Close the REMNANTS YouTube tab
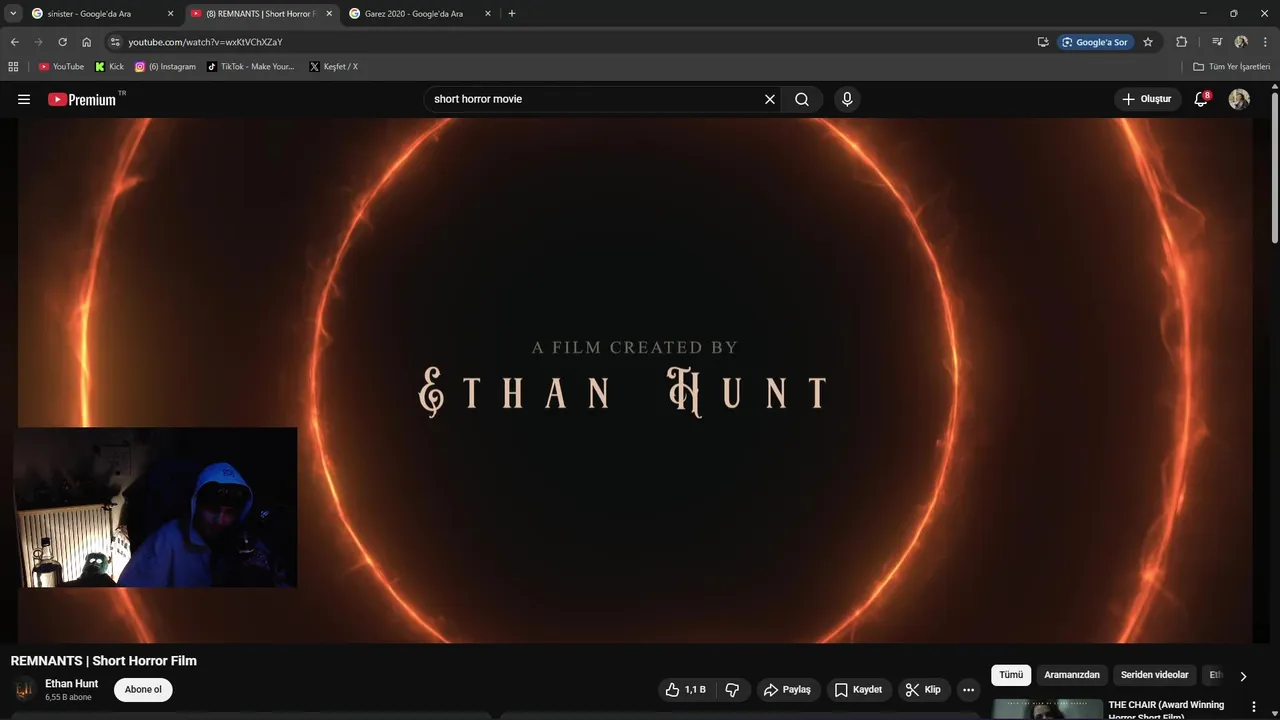The height and width of the screenshot is (720, 1280). [329, 14]
